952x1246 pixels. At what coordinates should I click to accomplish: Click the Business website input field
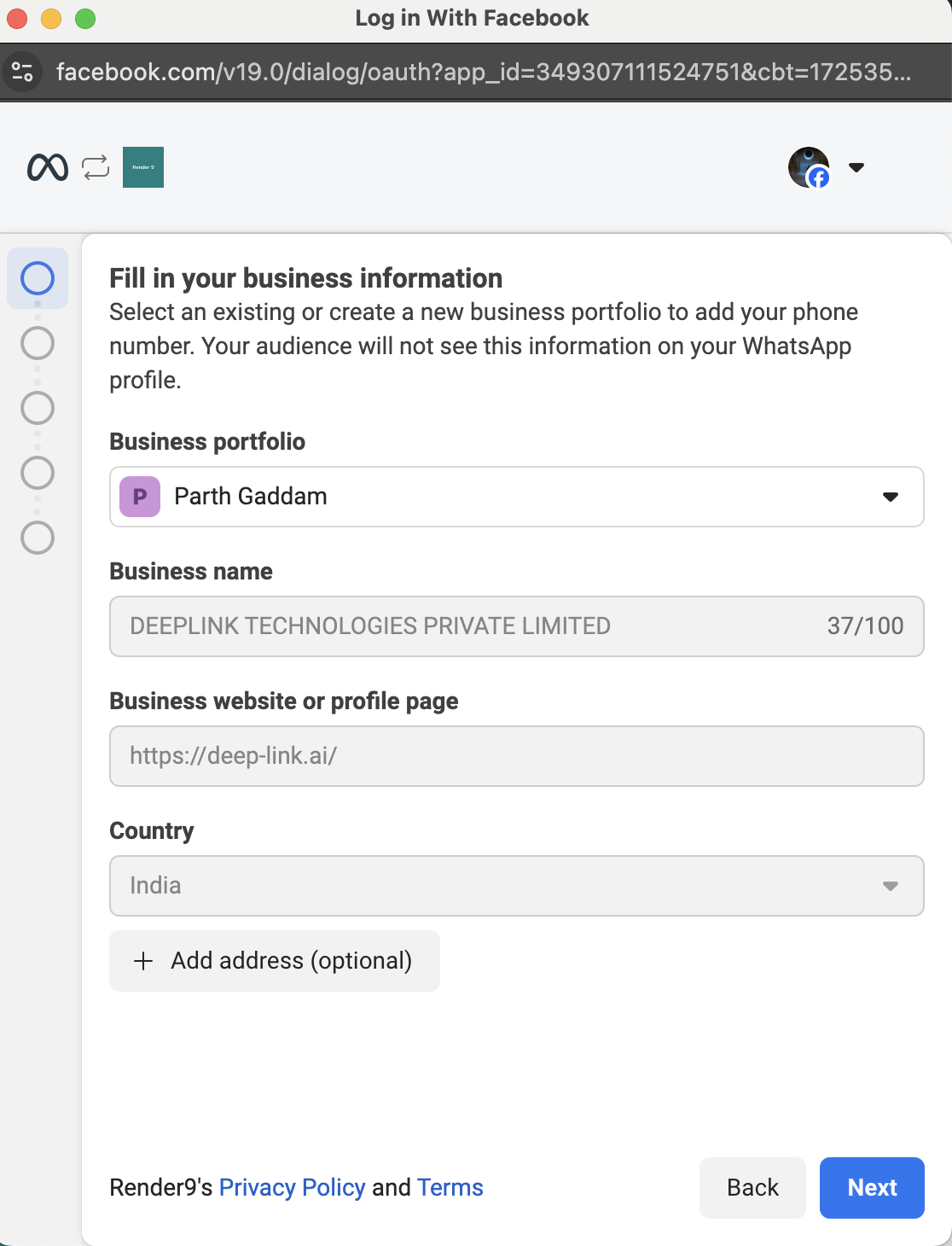[516, 756]
